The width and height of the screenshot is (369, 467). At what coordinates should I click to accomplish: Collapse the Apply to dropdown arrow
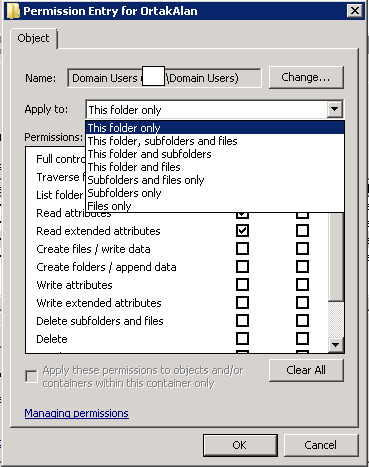(x=335, y=109)
